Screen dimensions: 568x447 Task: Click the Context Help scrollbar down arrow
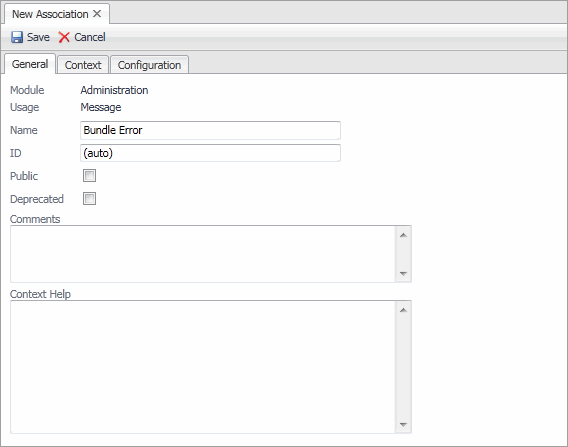[403, 424]
